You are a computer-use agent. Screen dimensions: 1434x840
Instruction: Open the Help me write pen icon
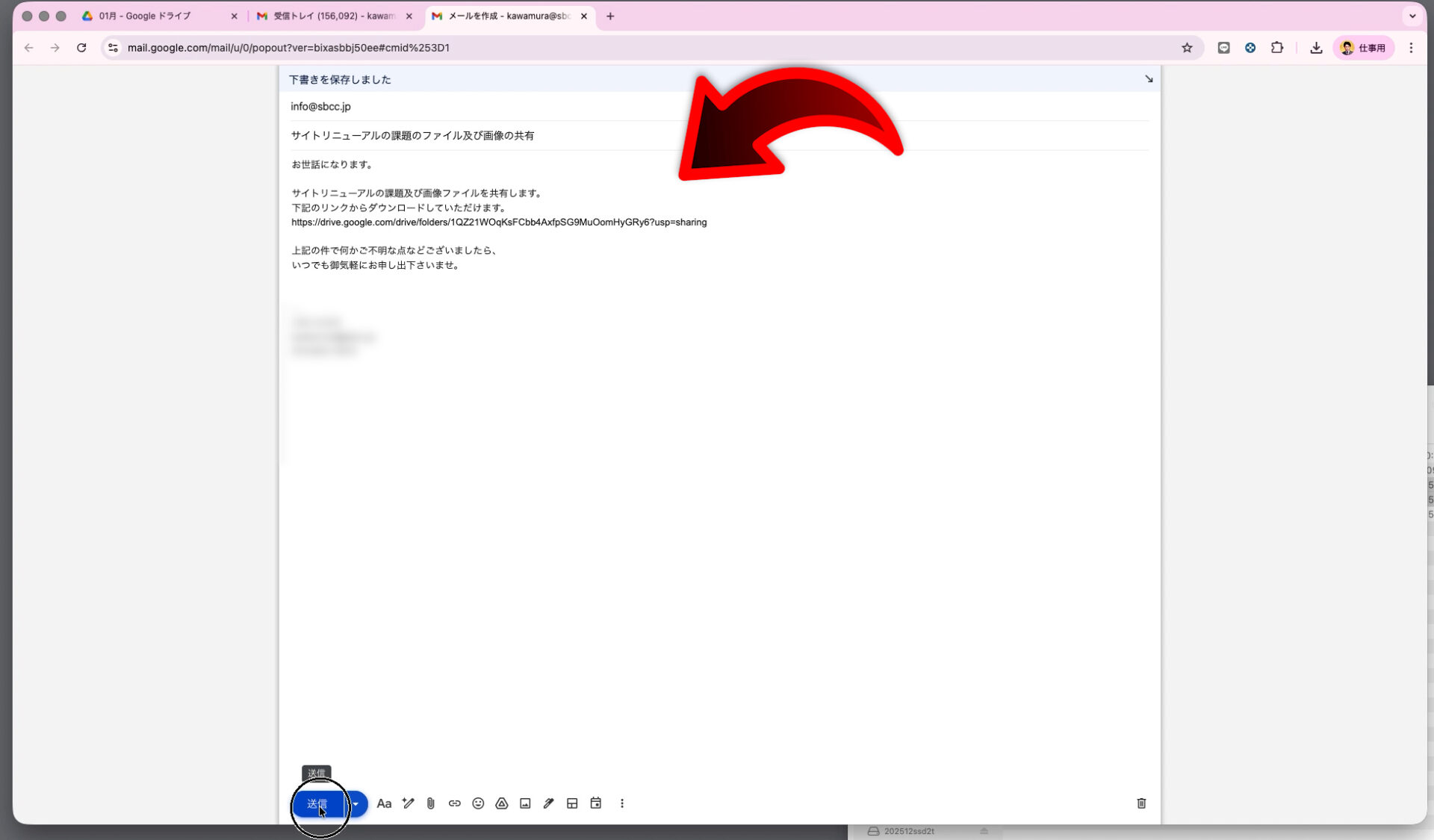408,803
